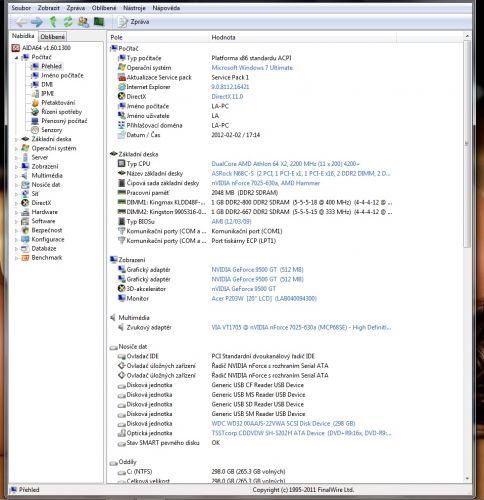This screenshot has height=500, width=484.
Task: Expand Základní deska tree node
Action: [16, 139]
